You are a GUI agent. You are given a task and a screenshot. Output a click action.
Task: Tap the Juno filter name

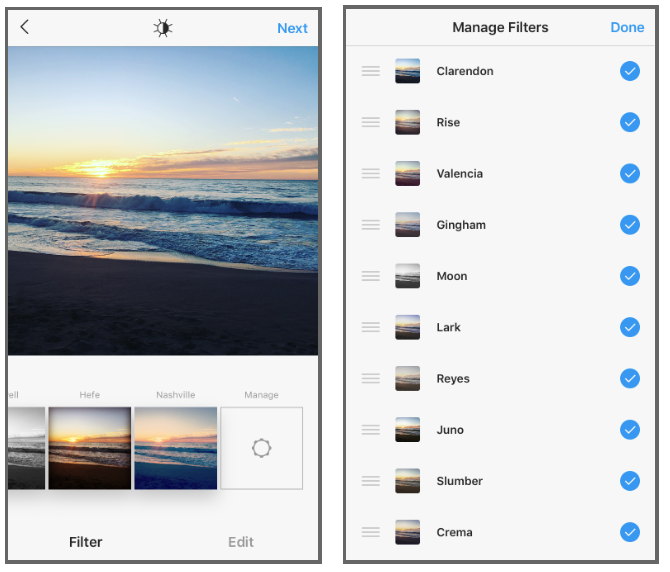tap(450, 430)
